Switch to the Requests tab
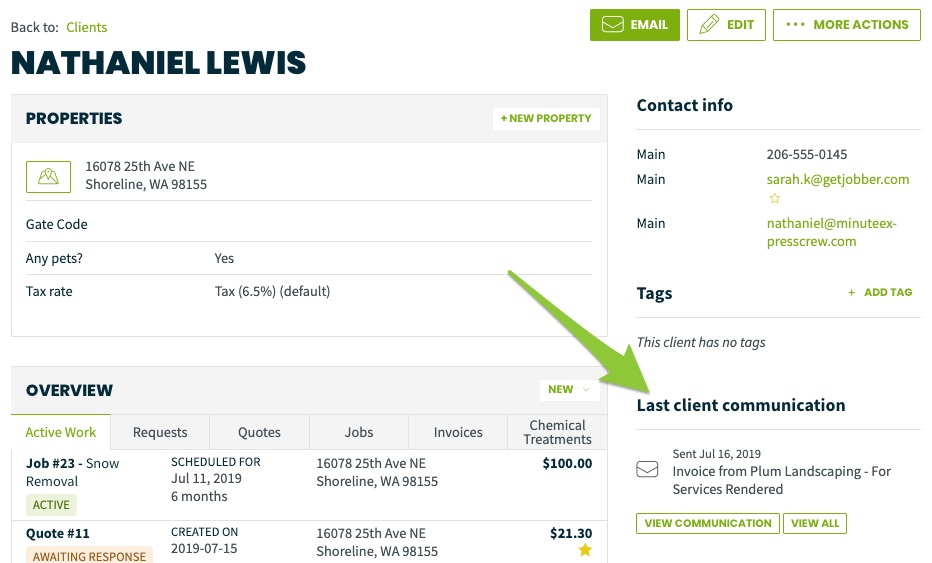Viewport: 932px width, 563px height. [160, 432]
